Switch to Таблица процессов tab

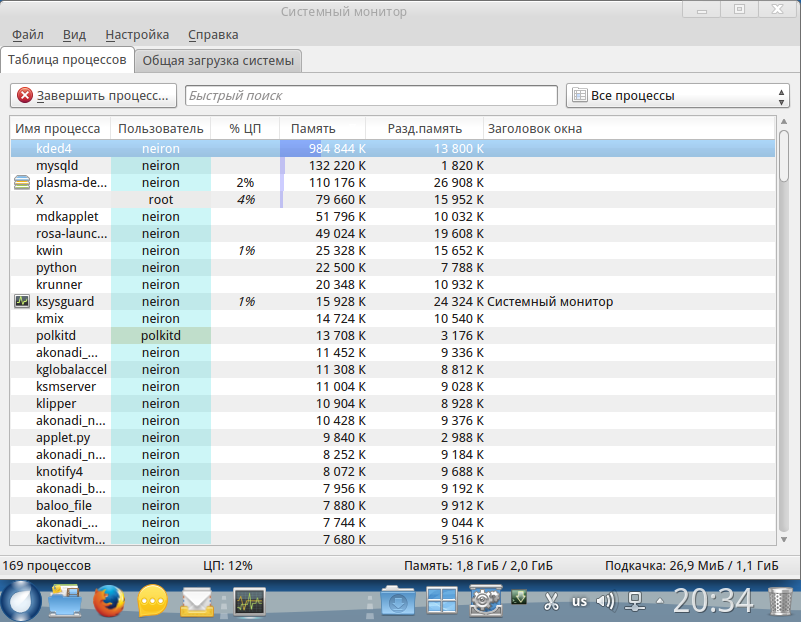pyautogui.click(x=67, y=60)
